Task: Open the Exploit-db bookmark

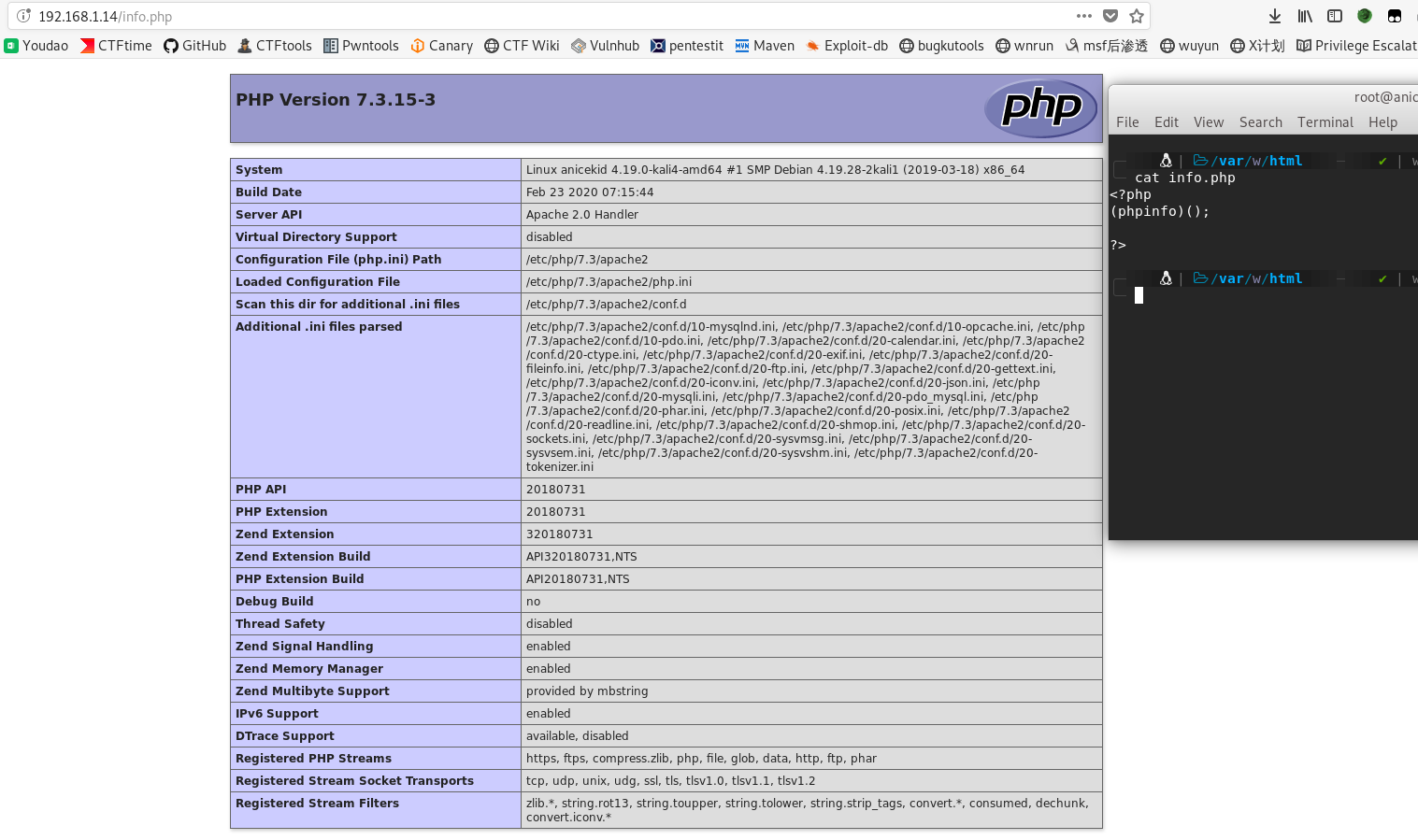Action: (847, 45)
